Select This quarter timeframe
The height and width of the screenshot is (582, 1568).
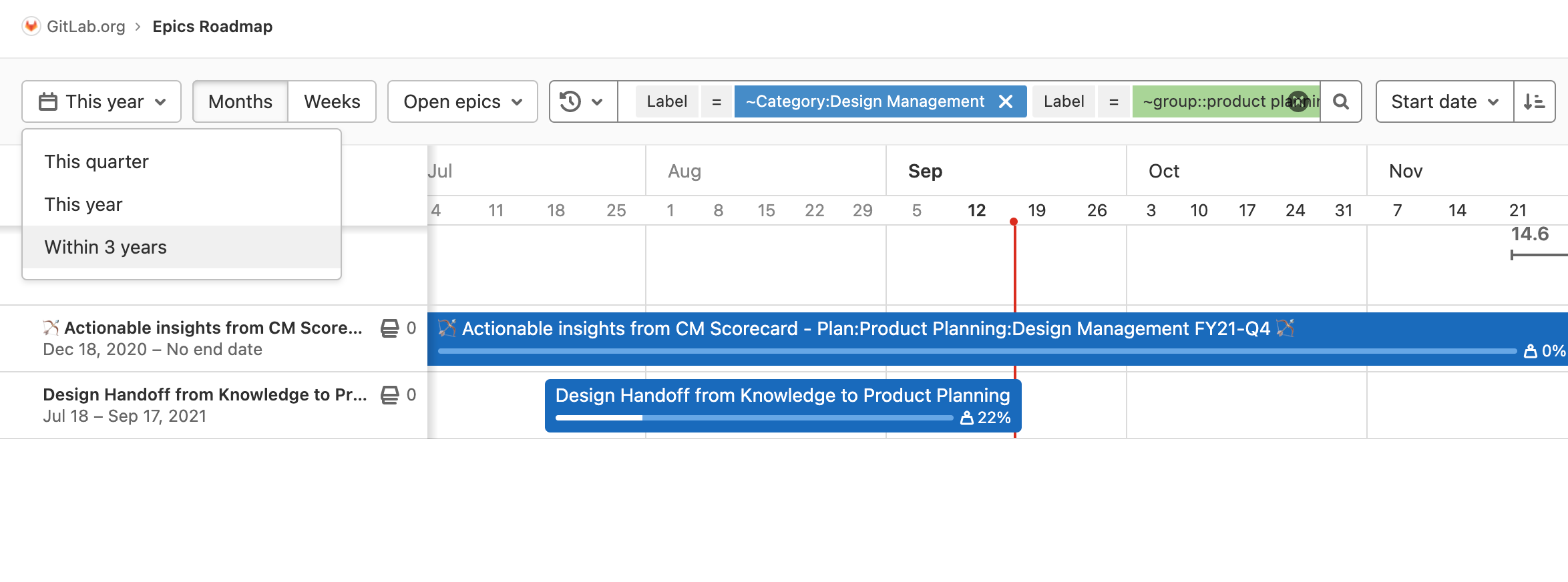pyautogui.click(x=95, y=162)
